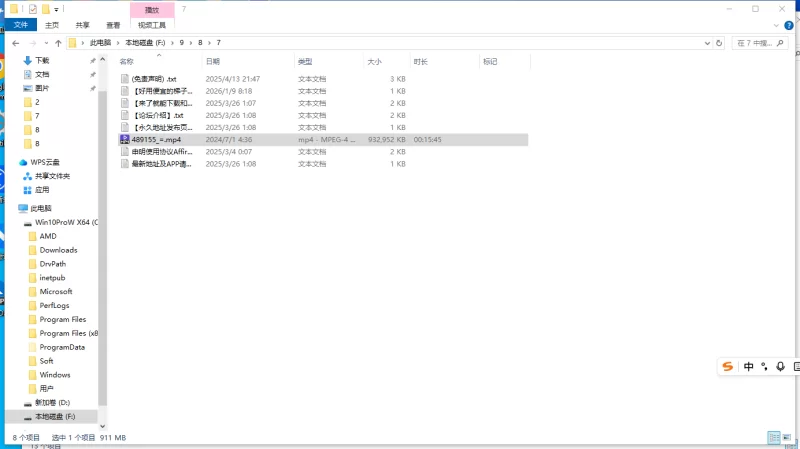Screen dimensions: 800x449
Task: Click 本地磁盘 (F:) in the address breadcrumb
Action: (x=145, y=43)
